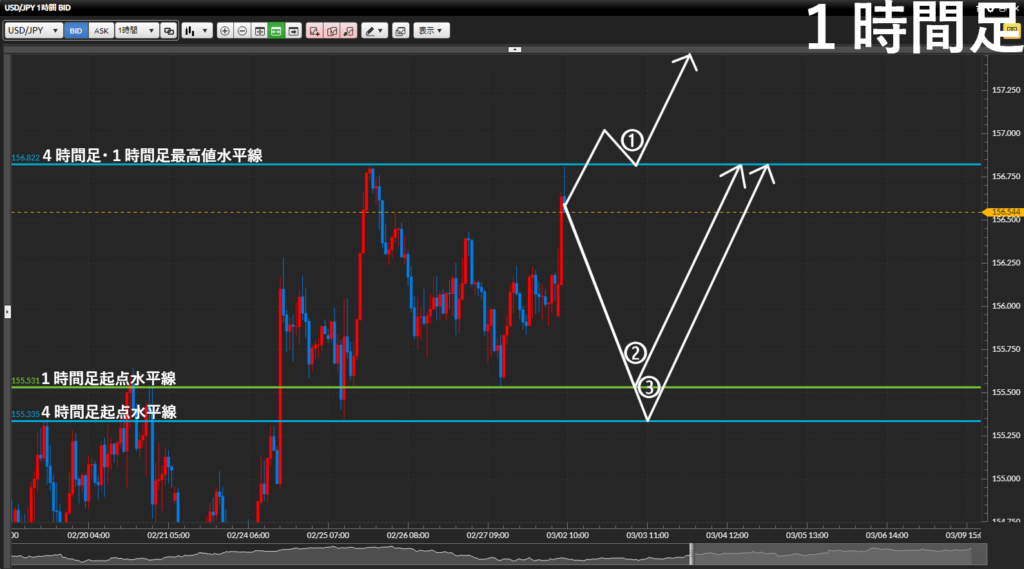Click the copy chart window icon
Viewport: 1024px width, 569px height.
pyautogui.click(x=400, y=31)
